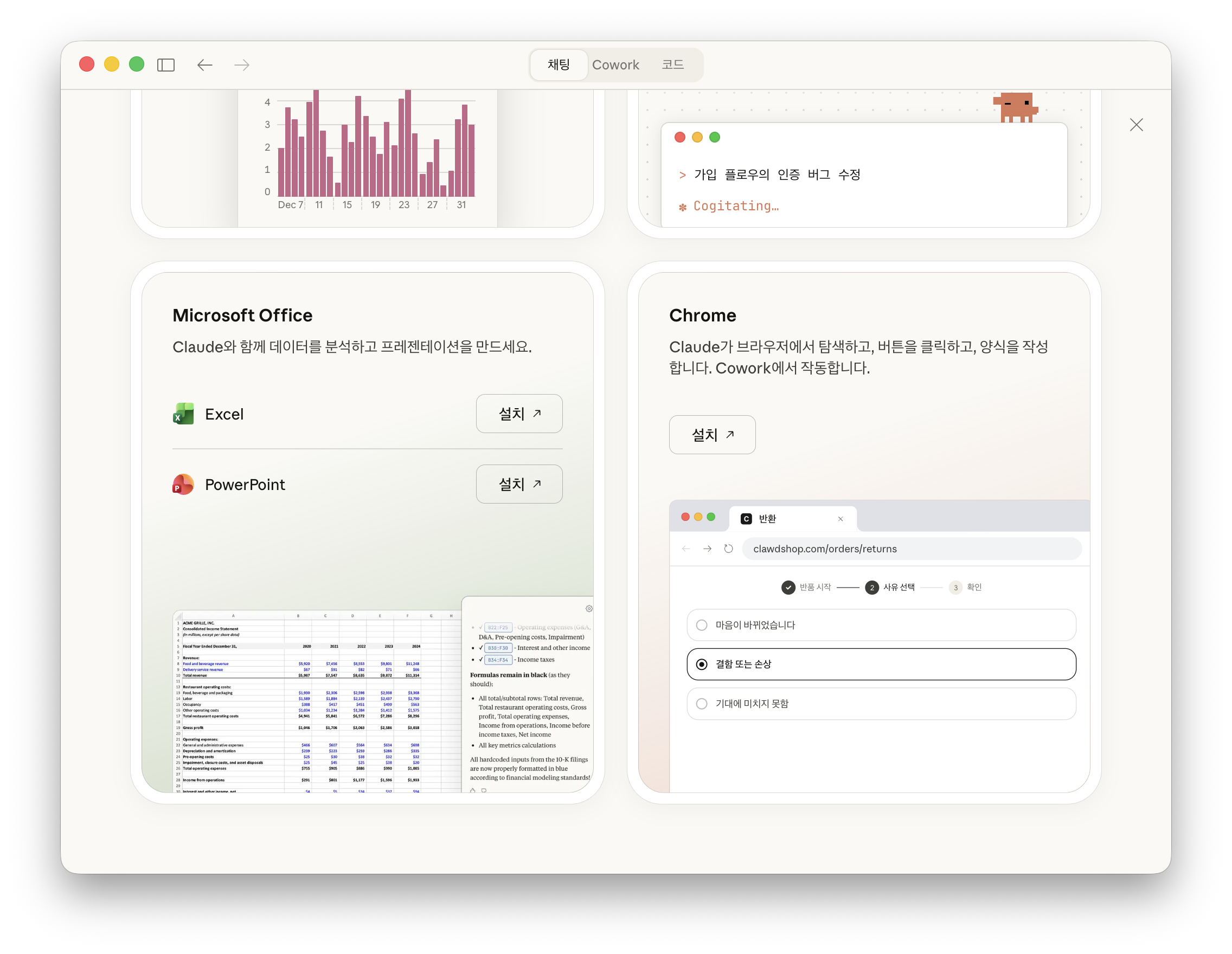The image size is (1232, 954).
Task: Switch to the Cowork tab
Action: pos(615,65)
